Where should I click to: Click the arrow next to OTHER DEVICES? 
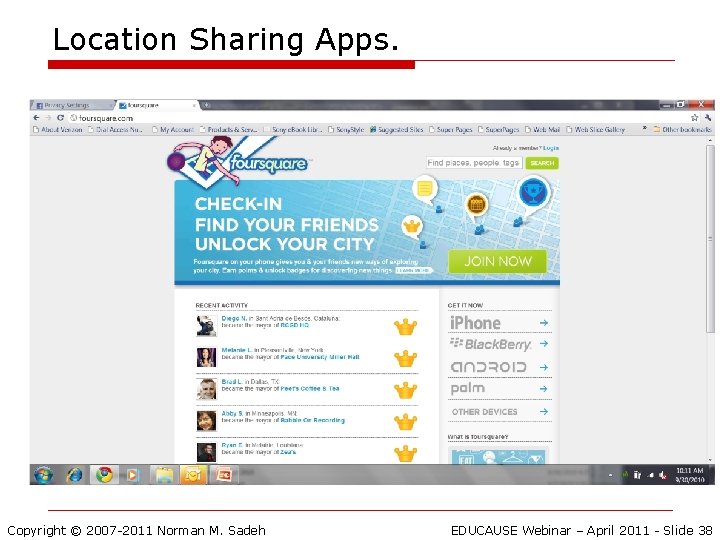(544, 411)
